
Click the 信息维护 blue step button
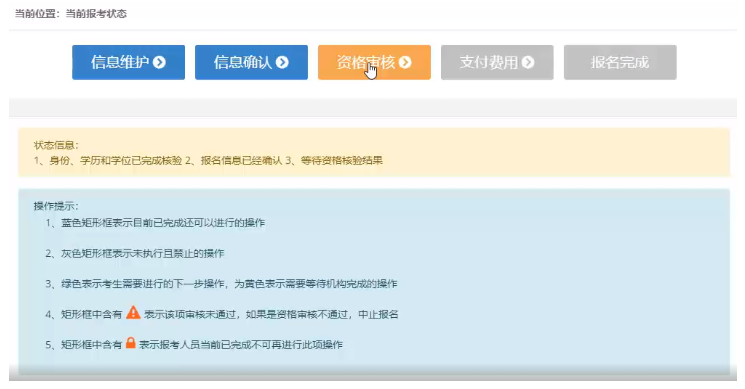(128, 62)
